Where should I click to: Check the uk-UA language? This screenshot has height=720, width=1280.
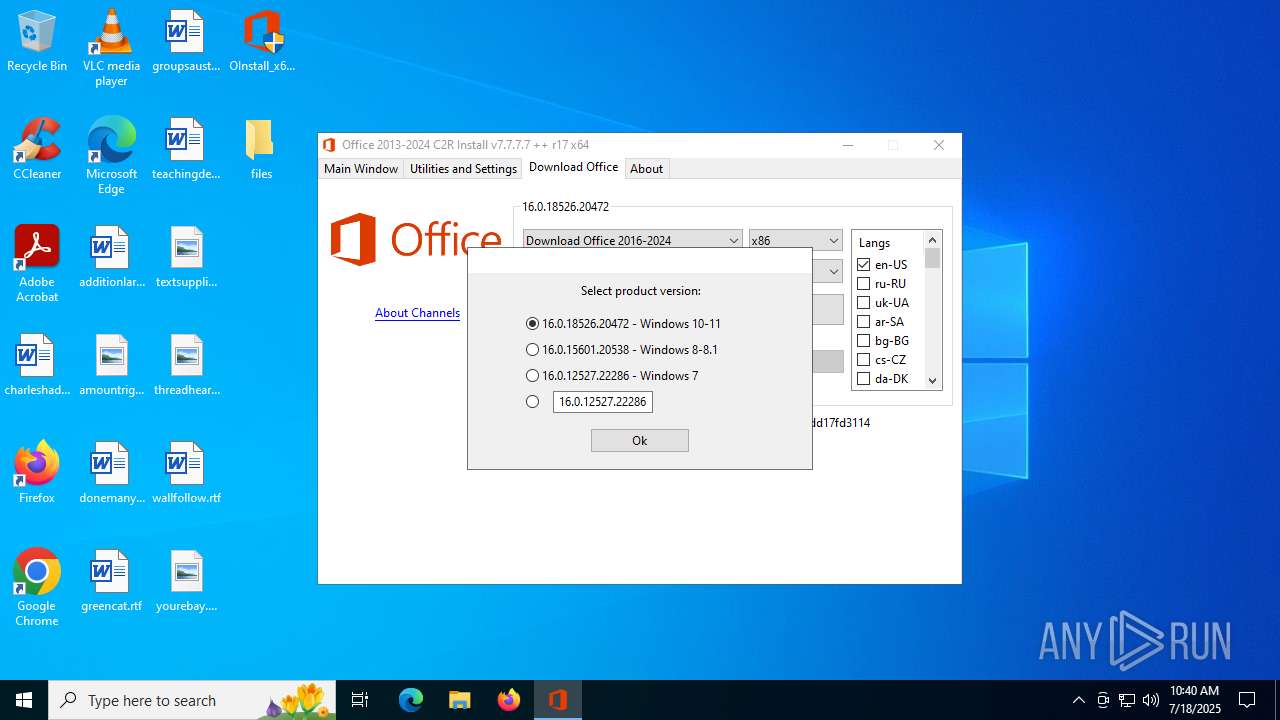coord(864,303)
